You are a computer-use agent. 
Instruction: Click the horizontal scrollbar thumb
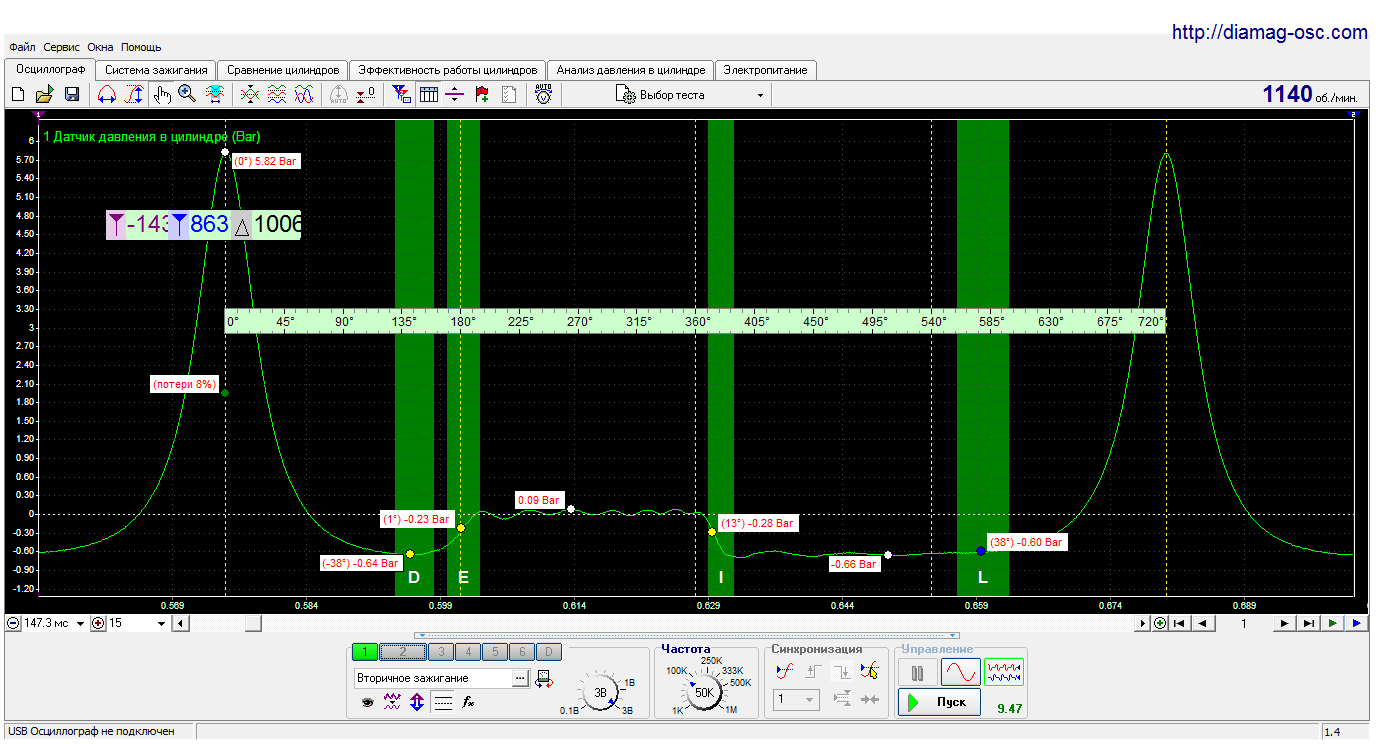pos(254,624)
